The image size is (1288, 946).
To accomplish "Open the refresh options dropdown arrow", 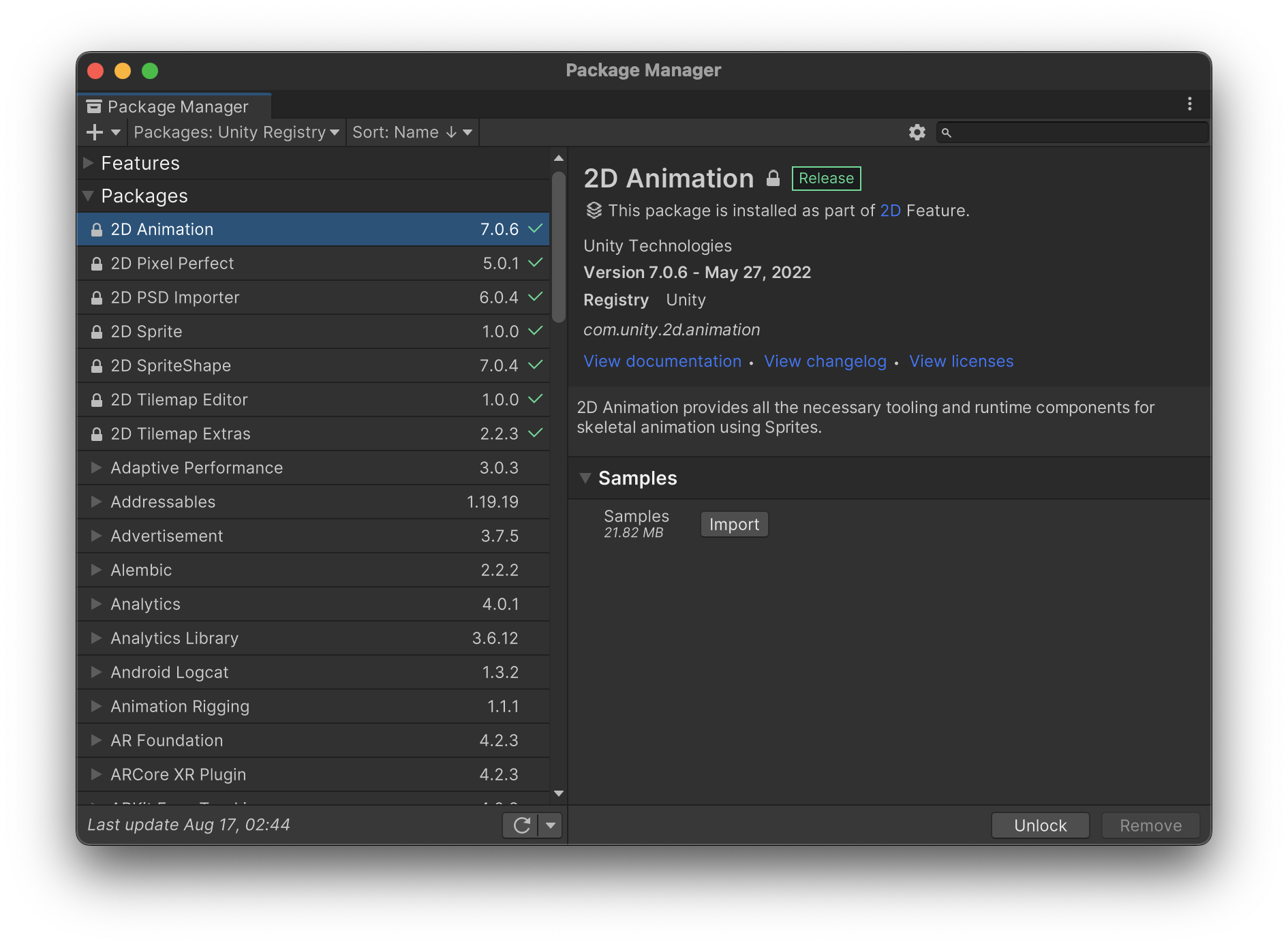I will pos(551,825).
